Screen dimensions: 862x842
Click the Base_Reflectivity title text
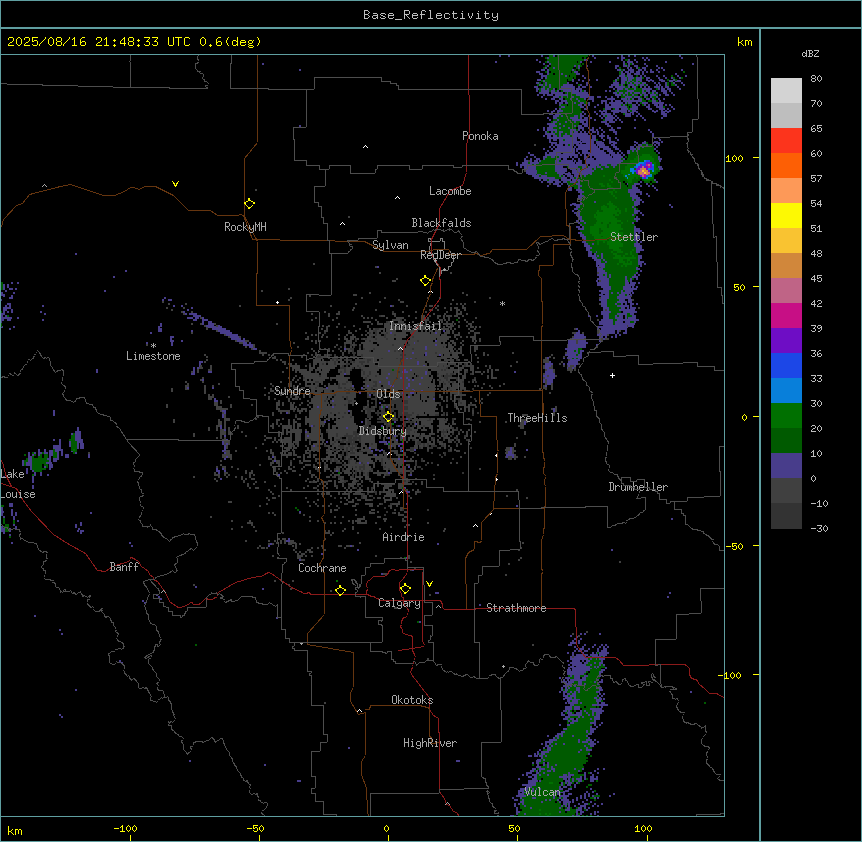tap(431, 15)
